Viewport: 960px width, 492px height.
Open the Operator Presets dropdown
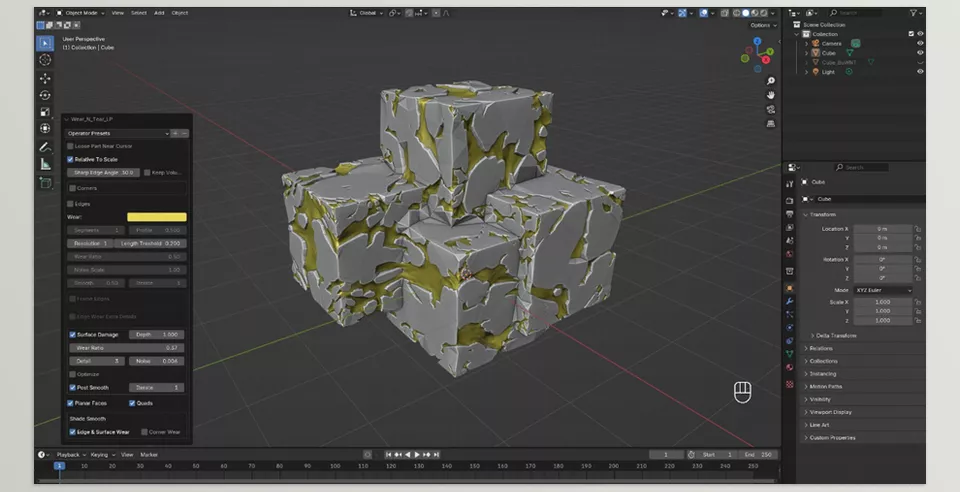pos(118,133)
